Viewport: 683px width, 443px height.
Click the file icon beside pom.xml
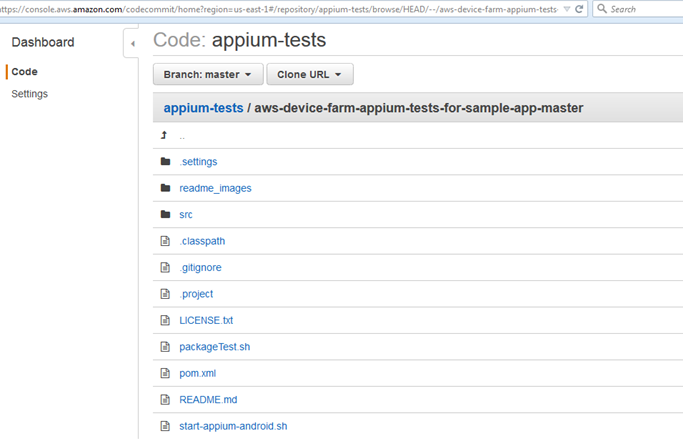165,374
